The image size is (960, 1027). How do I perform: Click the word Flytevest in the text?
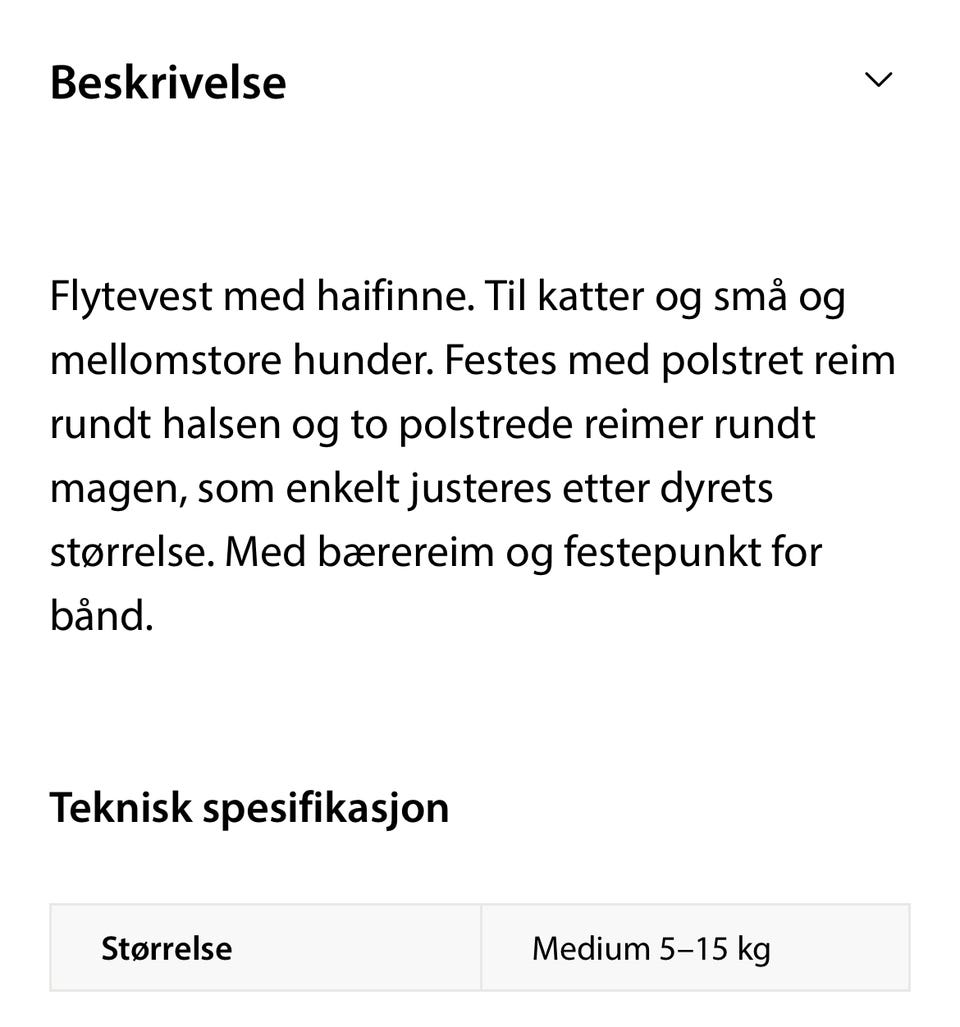click(128, 295)
